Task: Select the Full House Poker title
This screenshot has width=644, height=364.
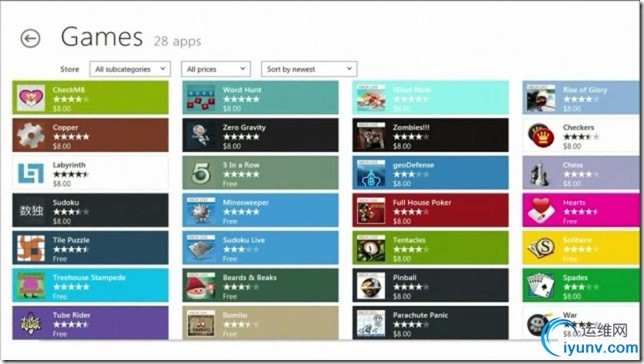Action: tap(422, 202)
